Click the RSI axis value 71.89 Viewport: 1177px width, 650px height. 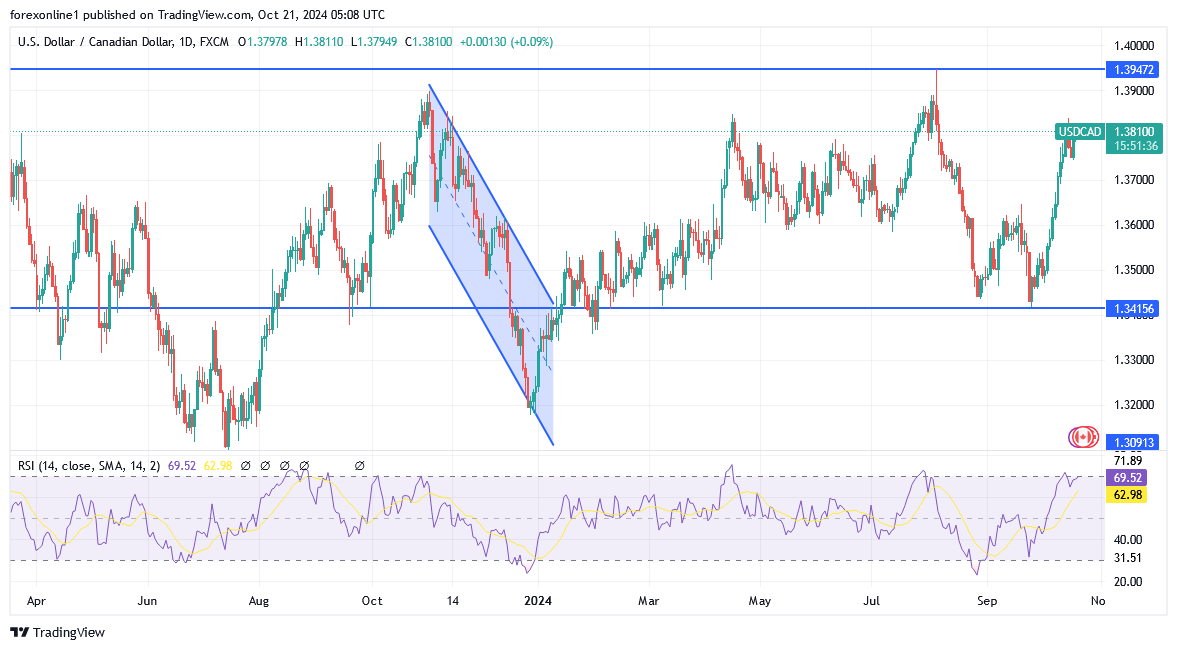coord(1128,461)
